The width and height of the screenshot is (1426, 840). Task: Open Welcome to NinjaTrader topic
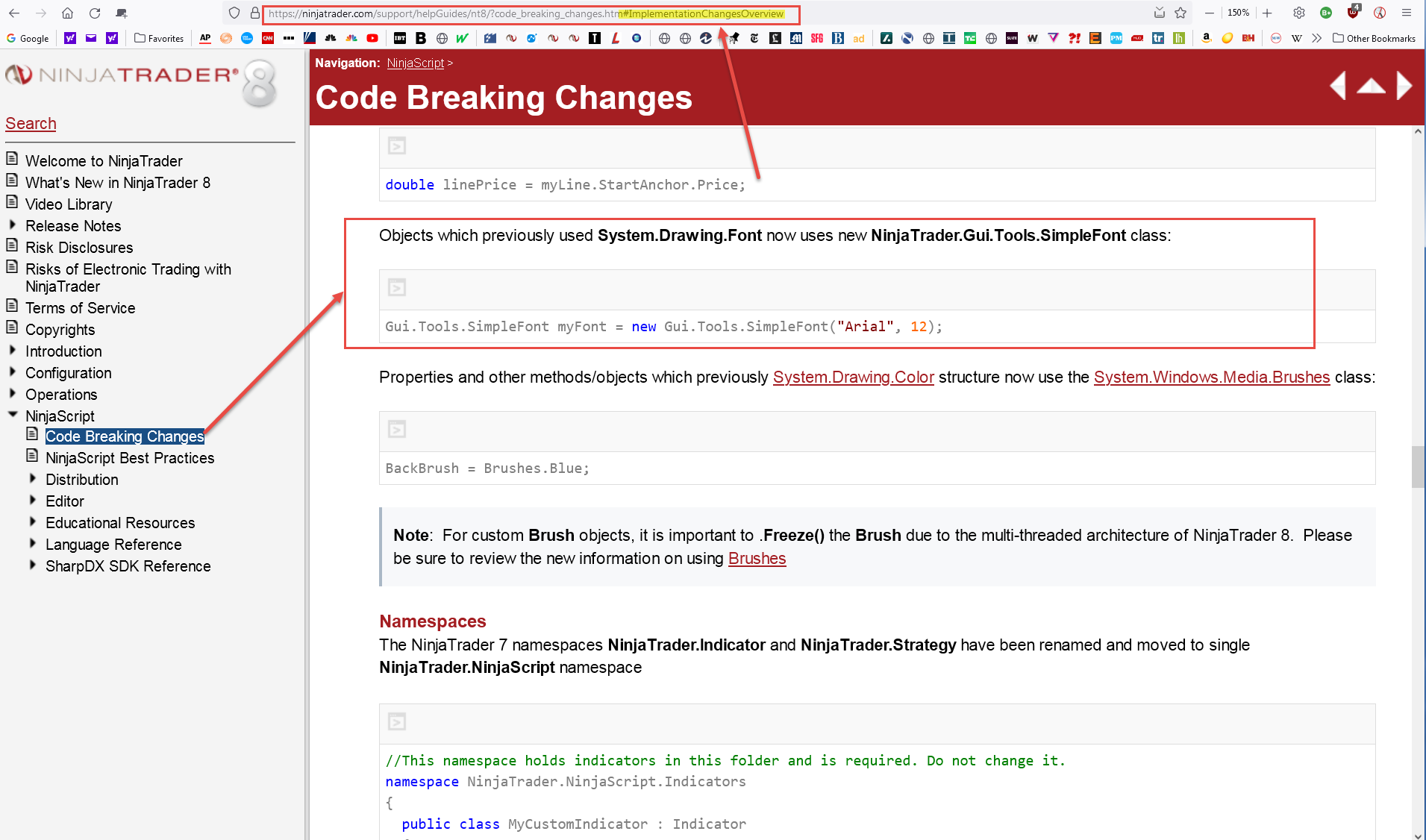coord(104,161)
